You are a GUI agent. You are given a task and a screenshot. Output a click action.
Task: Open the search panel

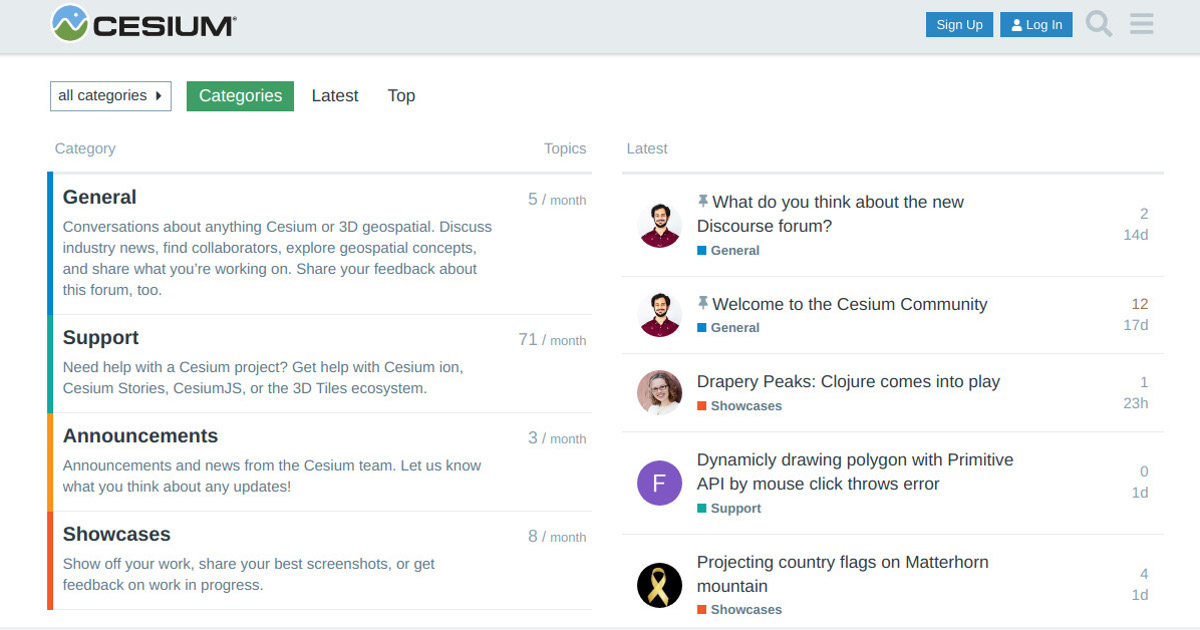(x=1098, y=24)
